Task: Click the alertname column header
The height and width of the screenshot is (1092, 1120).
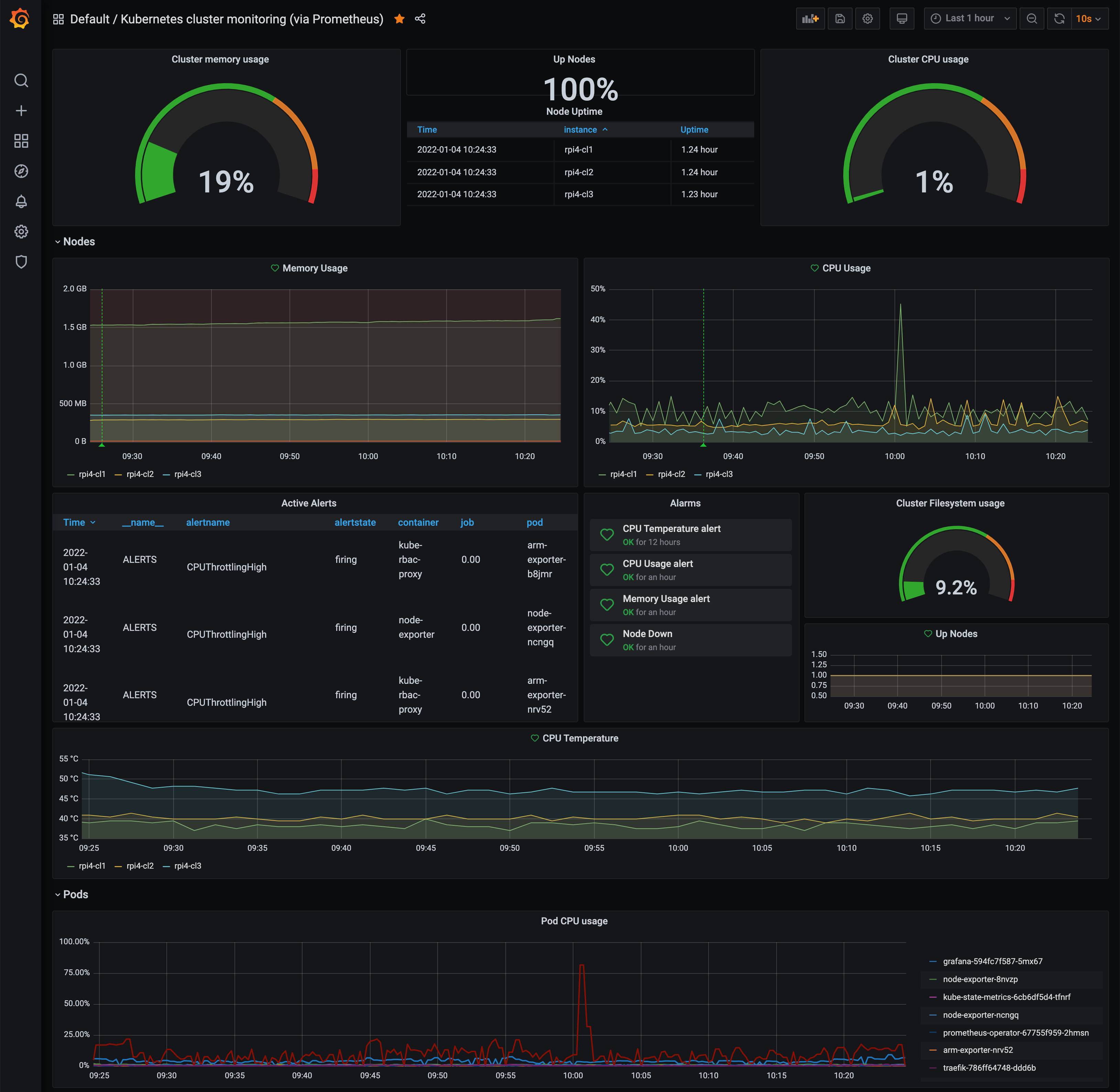Action: tap(208, 523)
